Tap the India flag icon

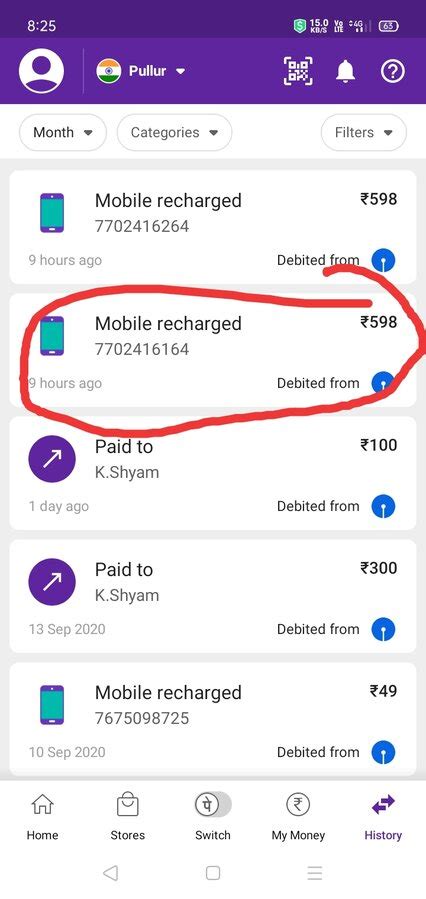point(108,71)
